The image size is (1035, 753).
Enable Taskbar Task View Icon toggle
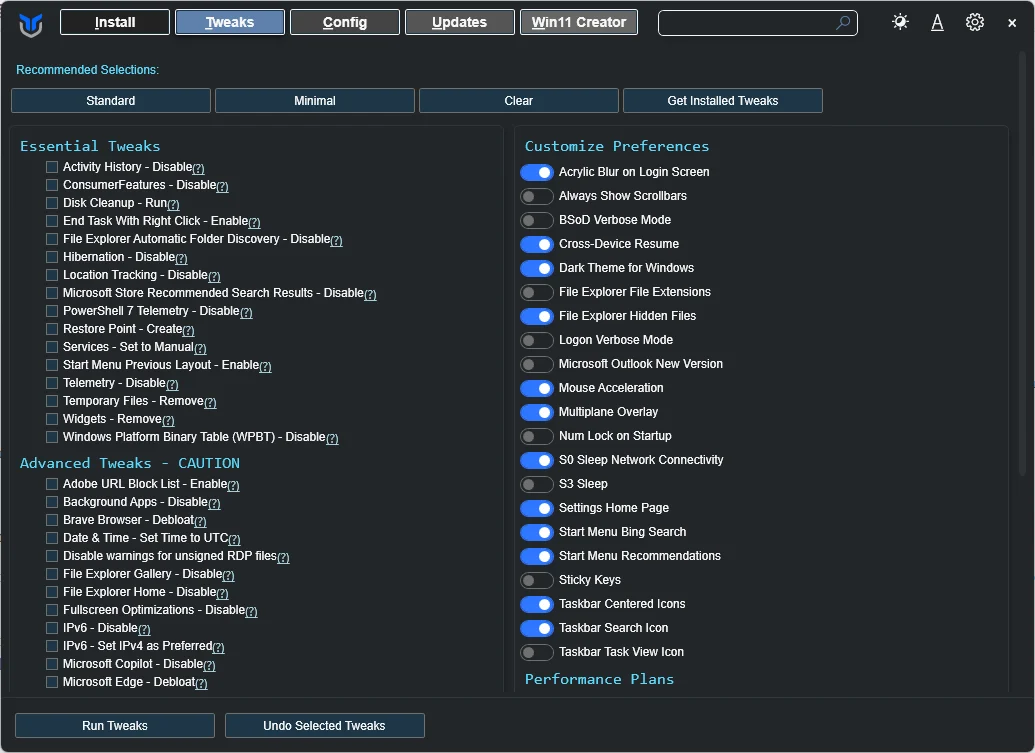click(537, 652)
